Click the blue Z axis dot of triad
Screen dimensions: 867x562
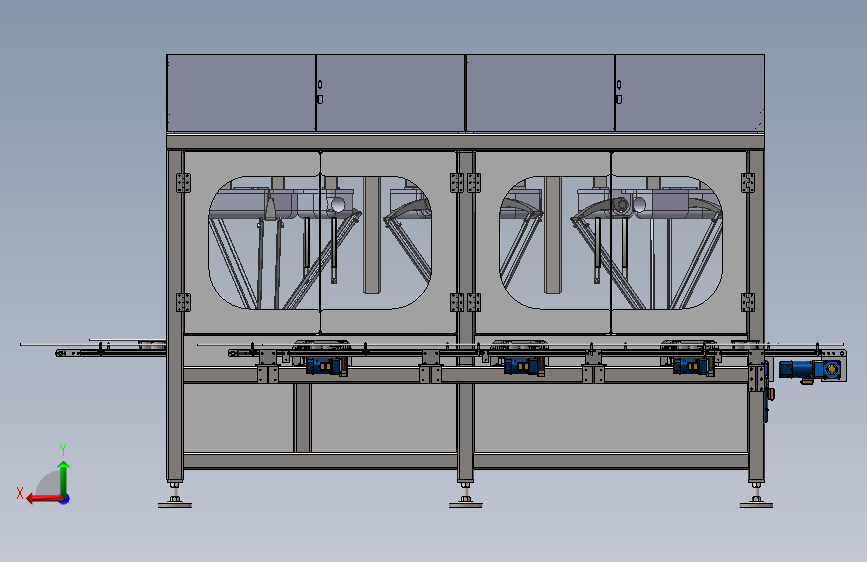click(65, 499)
